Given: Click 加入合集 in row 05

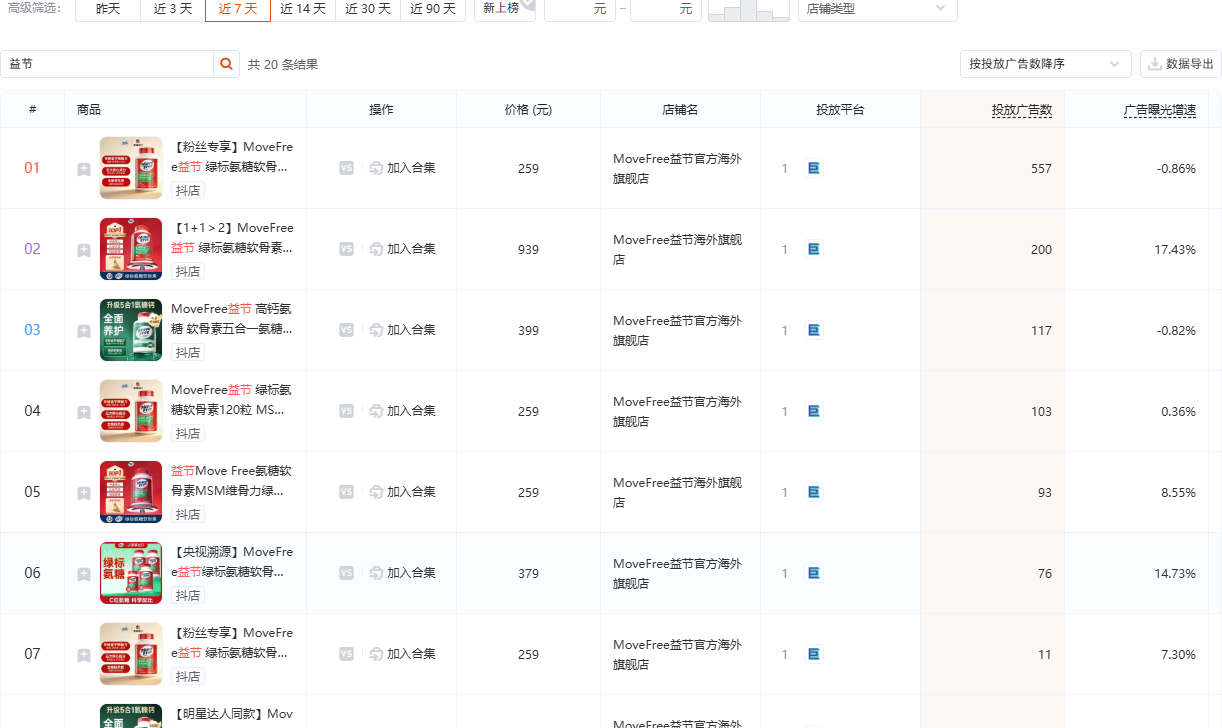Looking at the screenshot, I should [402, 492].
